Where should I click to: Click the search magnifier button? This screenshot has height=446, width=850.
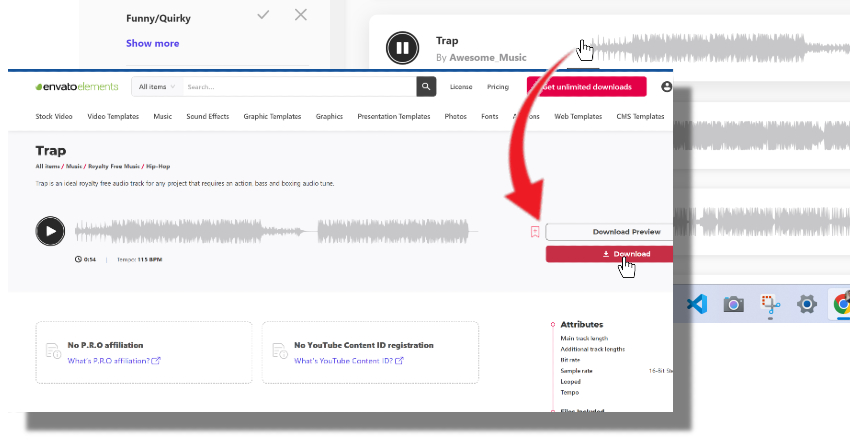(x=426, y=87)
